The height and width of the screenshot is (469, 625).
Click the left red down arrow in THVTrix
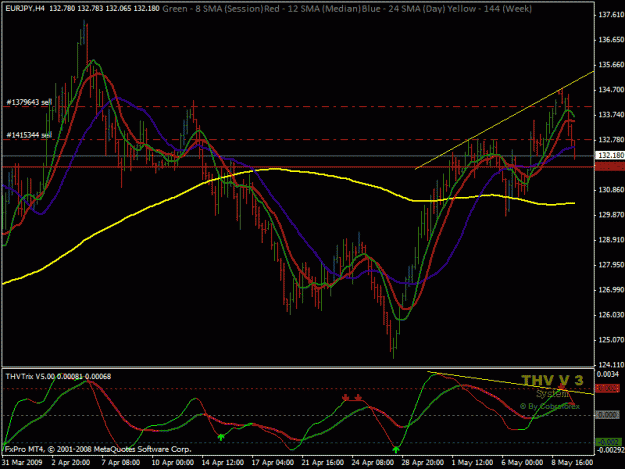click(x=346, y=397)
